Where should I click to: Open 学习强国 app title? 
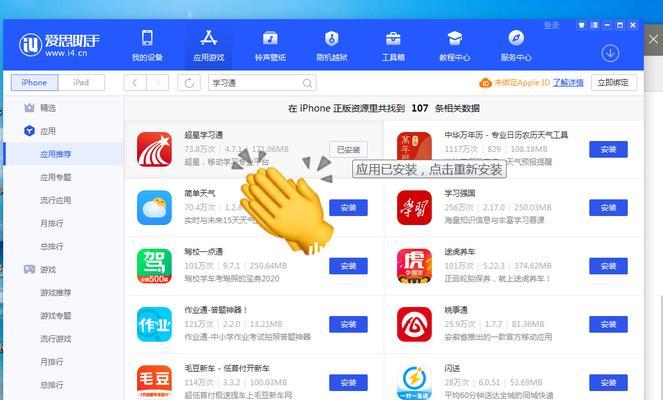(460, 194)
